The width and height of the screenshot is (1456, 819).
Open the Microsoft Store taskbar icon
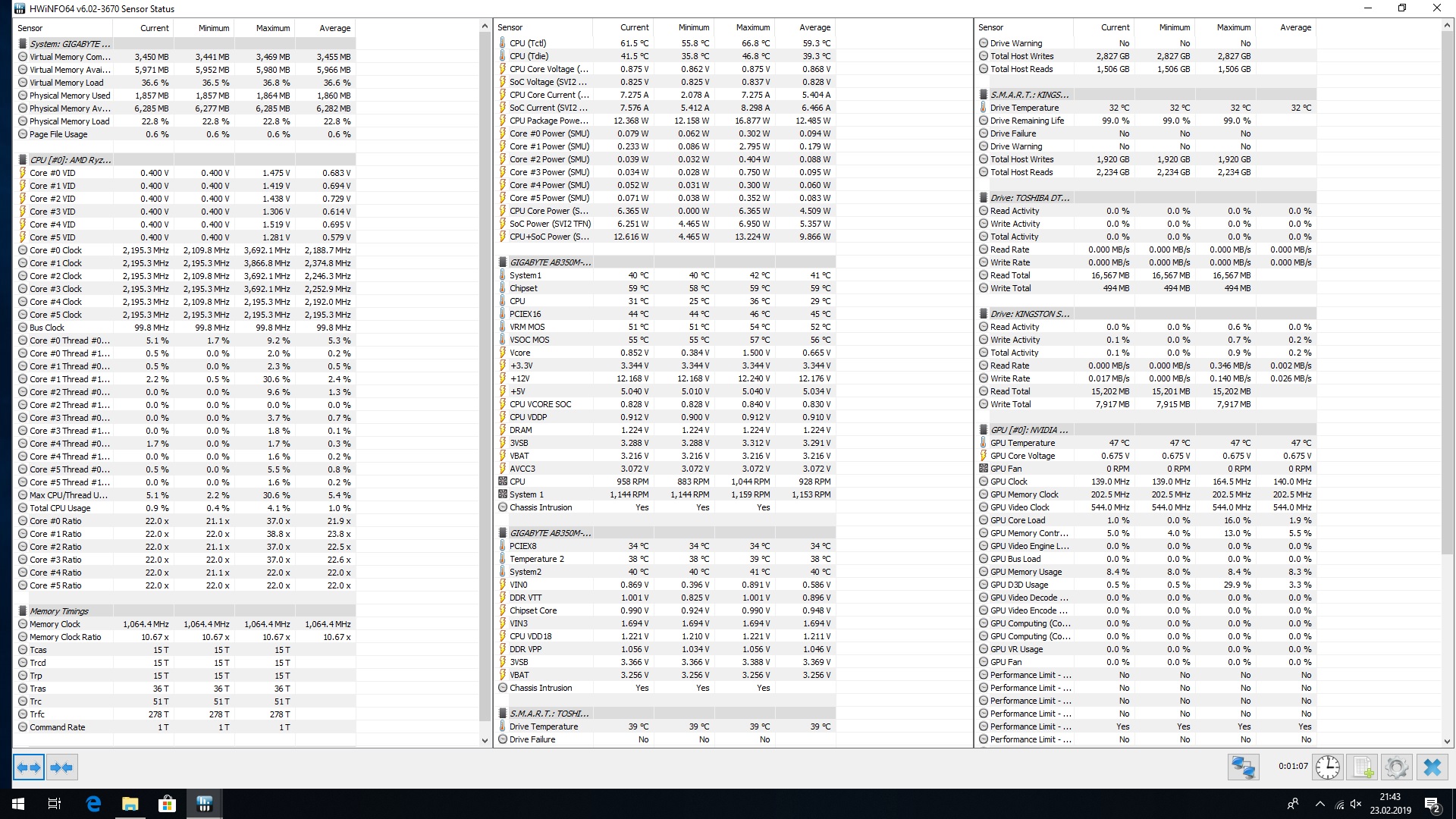coord(167,804)
